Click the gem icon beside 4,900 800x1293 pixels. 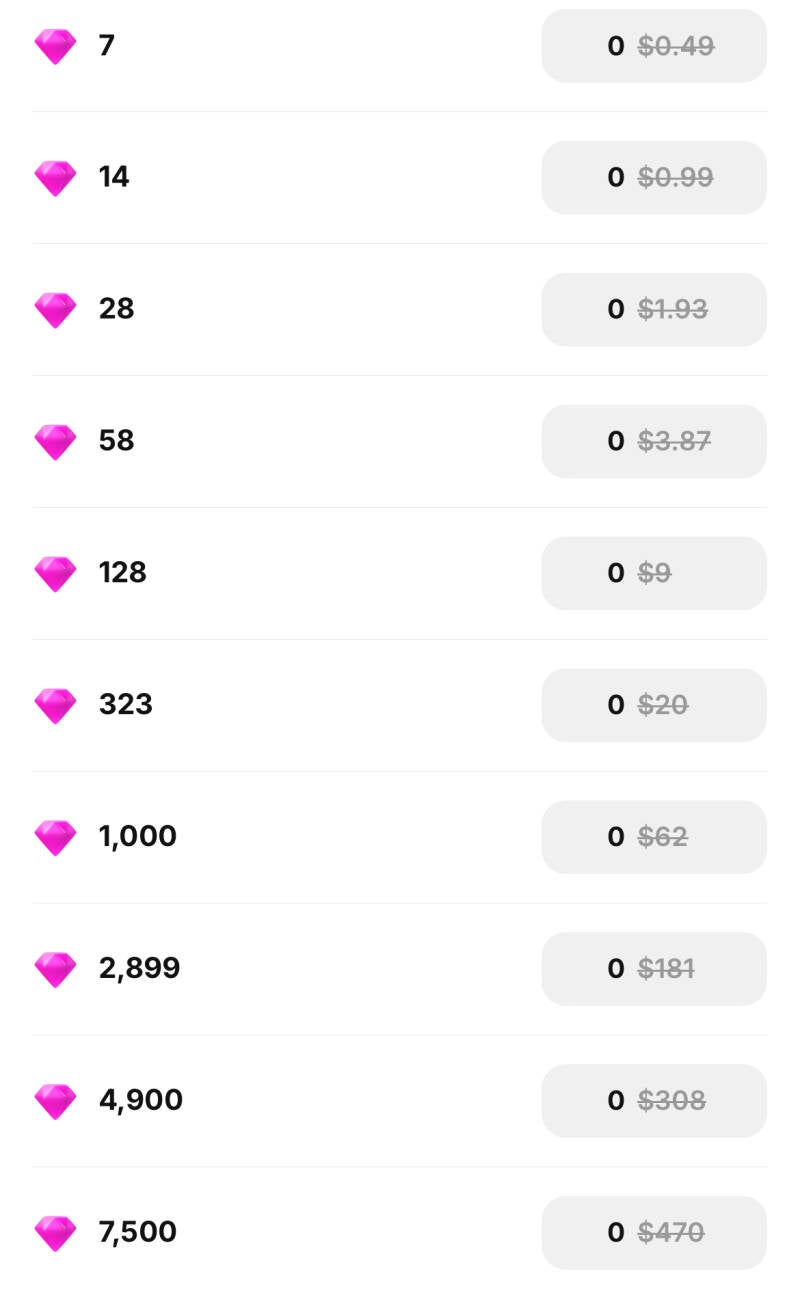[x=55, y=1102]
